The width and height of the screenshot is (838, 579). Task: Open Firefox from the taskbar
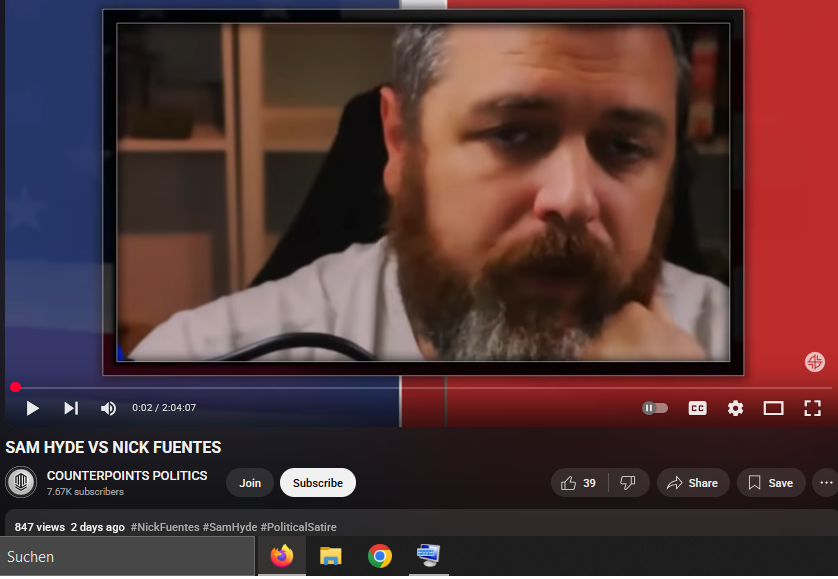[282, 556]
